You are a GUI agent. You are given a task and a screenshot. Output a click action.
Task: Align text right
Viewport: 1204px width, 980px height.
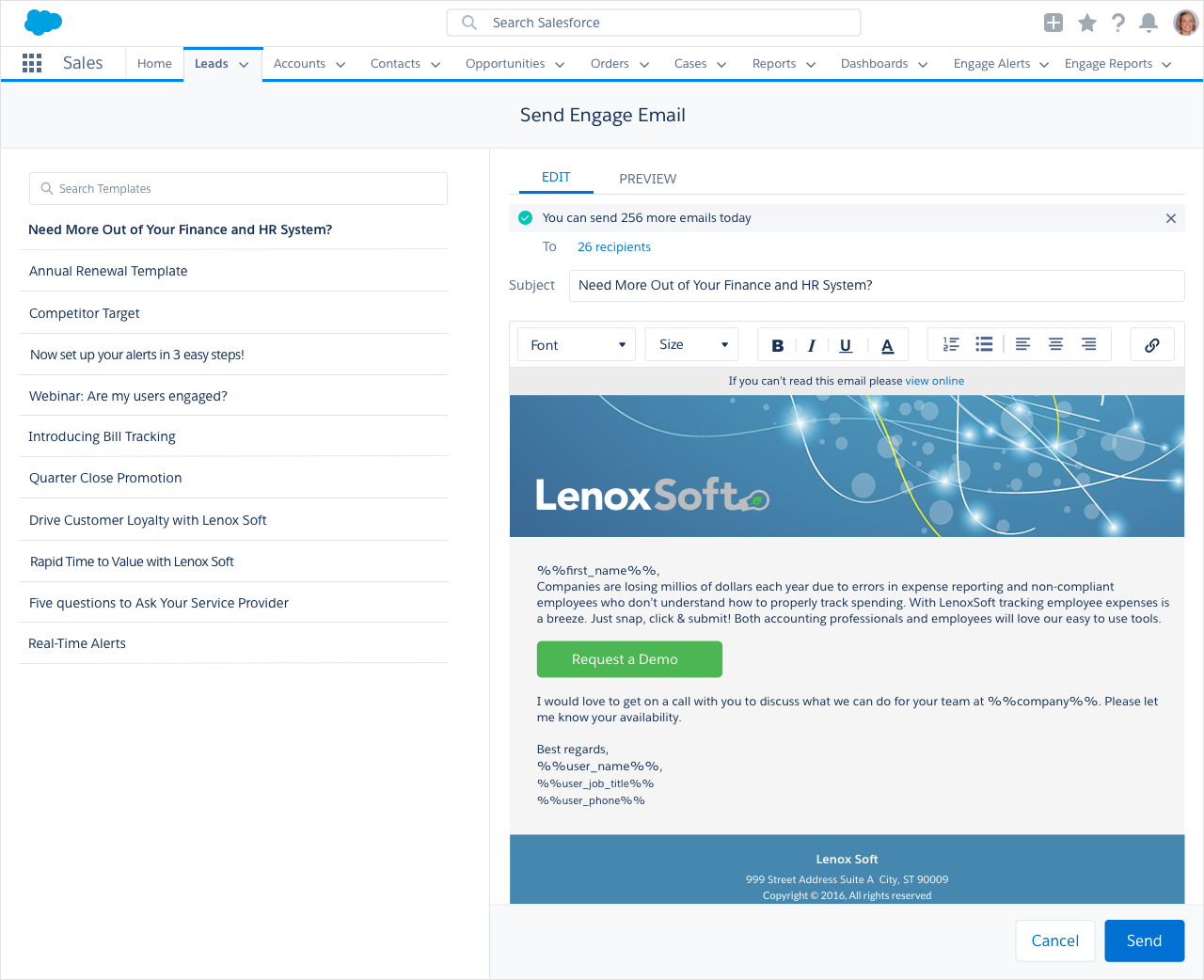(x=1088, y=344)
